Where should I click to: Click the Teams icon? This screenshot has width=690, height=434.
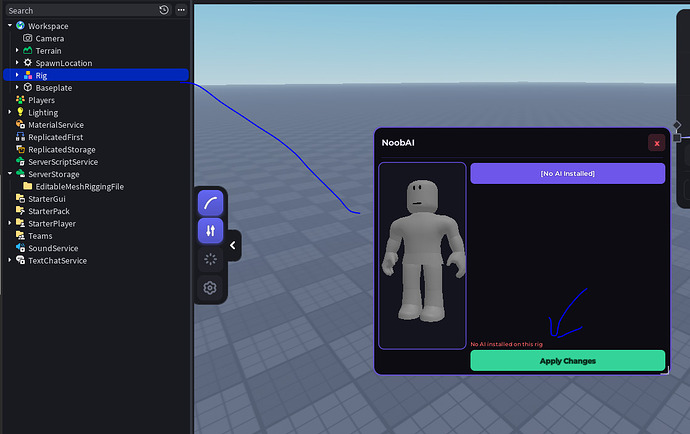click(20, 235)
